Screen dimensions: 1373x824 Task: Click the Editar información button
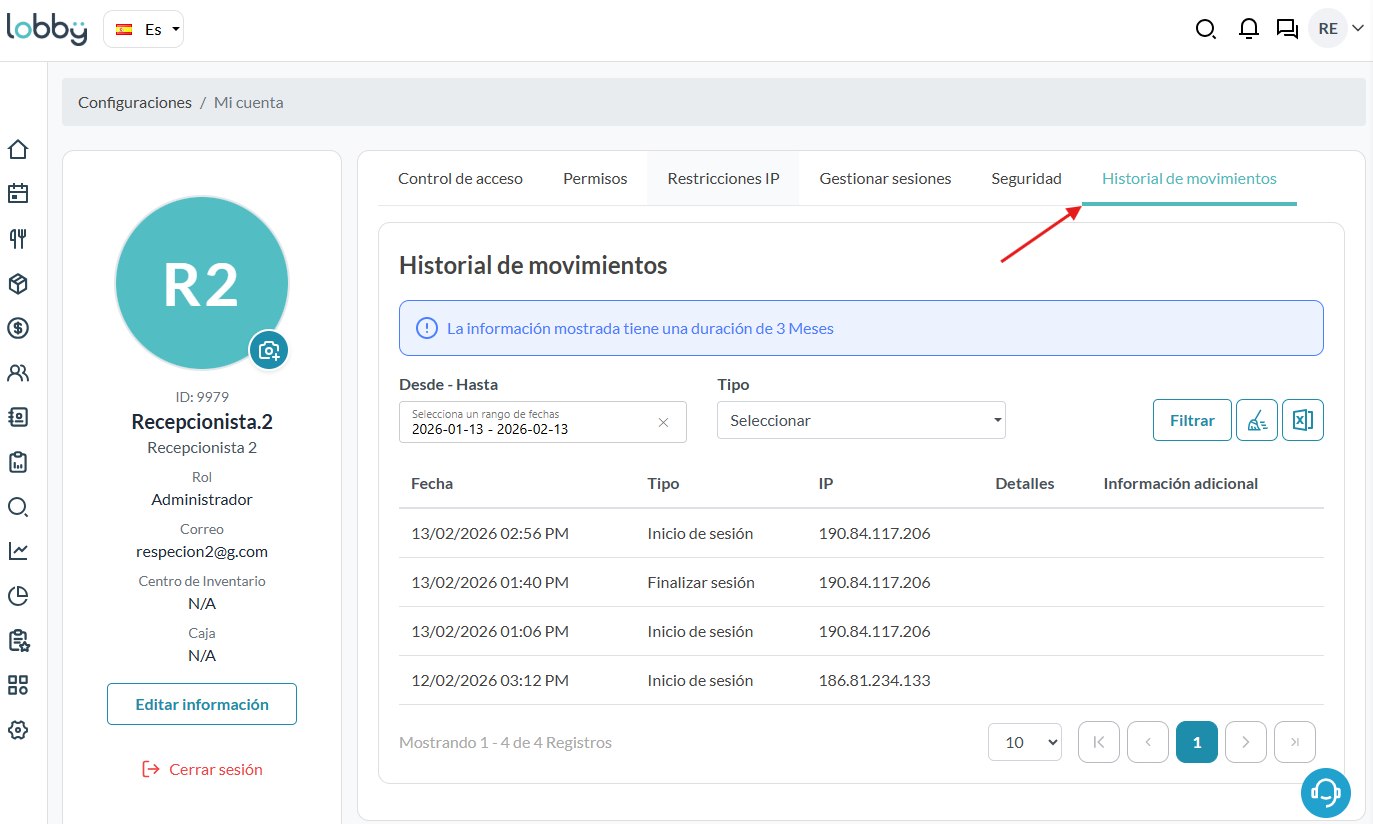pos(202,704)
